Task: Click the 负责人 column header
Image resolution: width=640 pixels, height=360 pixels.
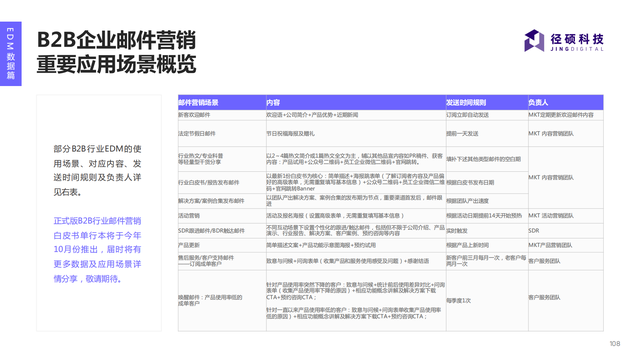Action: tap(538, 102)
